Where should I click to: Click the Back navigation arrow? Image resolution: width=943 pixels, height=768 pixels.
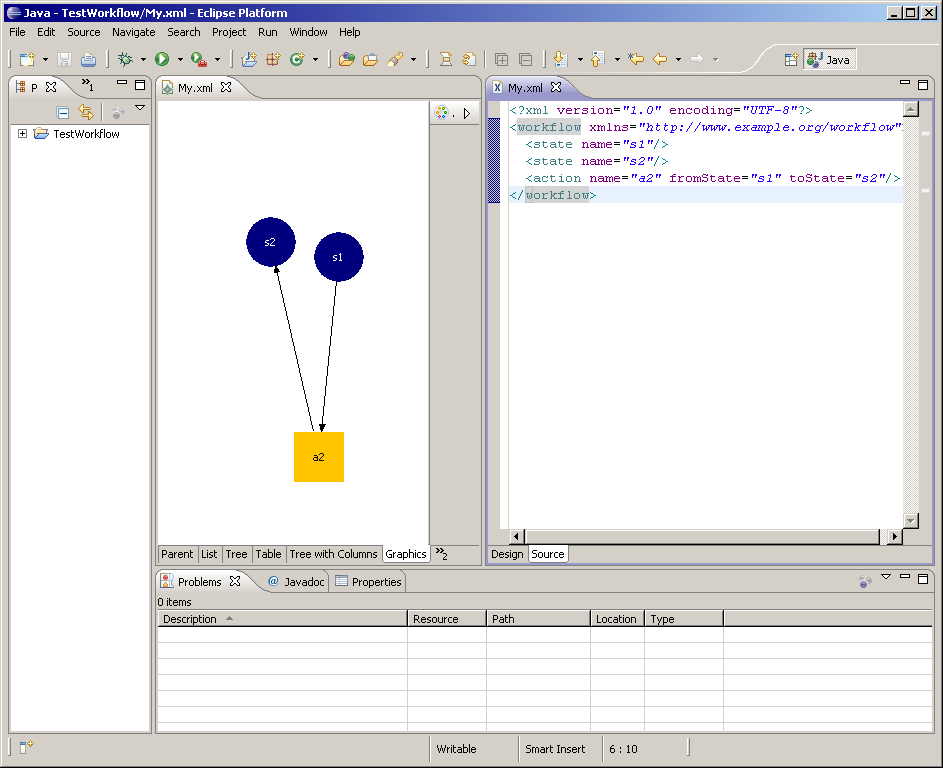(660, 60)
